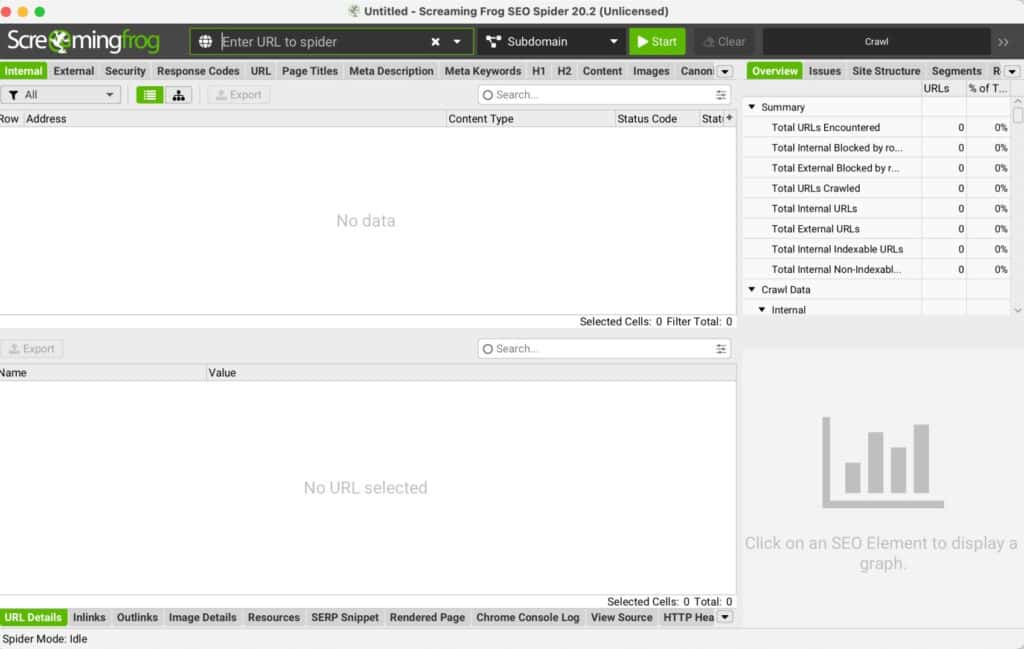Click the Clear button

tap(724, 42)
